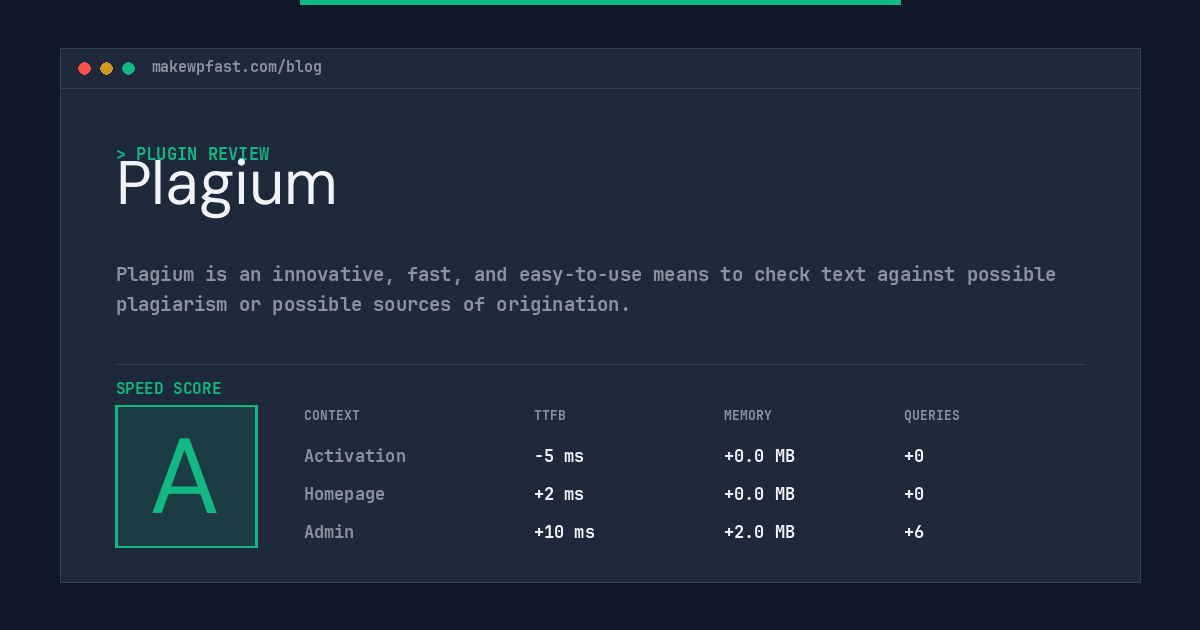The image size is (1200, 630).
Task: Click the Homepage queries +0 value
Action: (x=914, y=494)
